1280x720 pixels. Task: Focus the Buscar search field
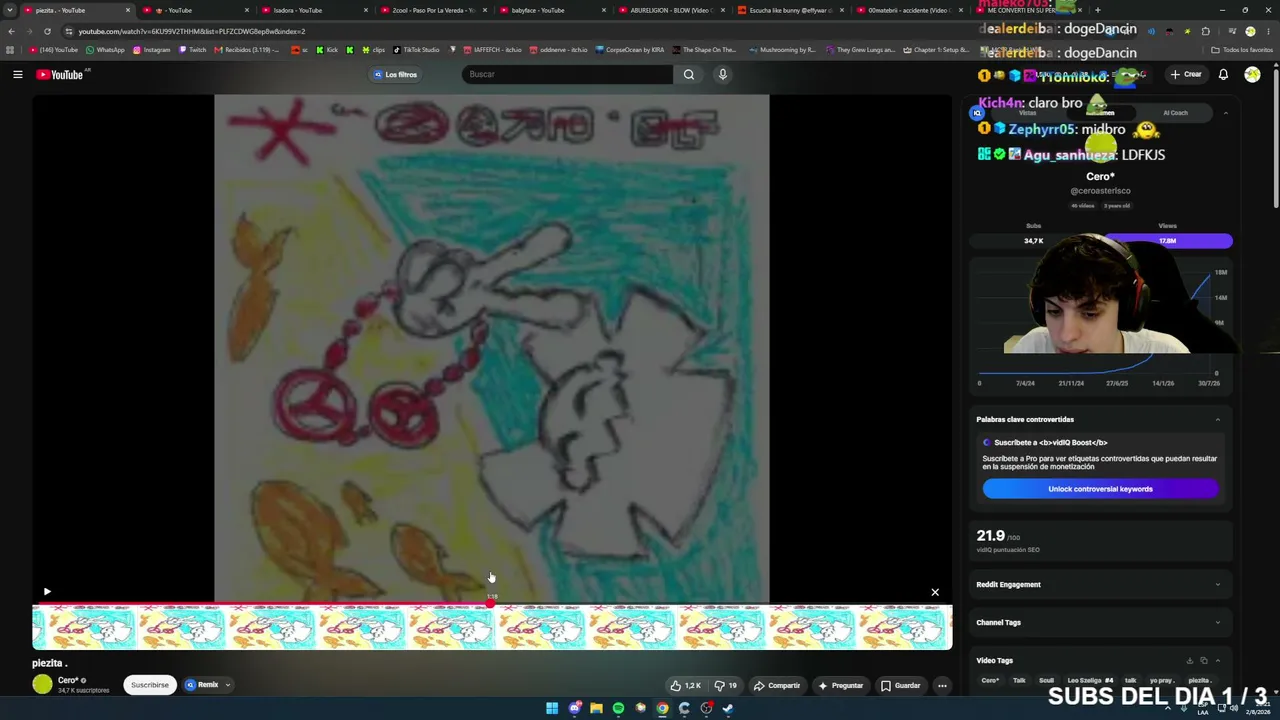[x=568, y=74]
